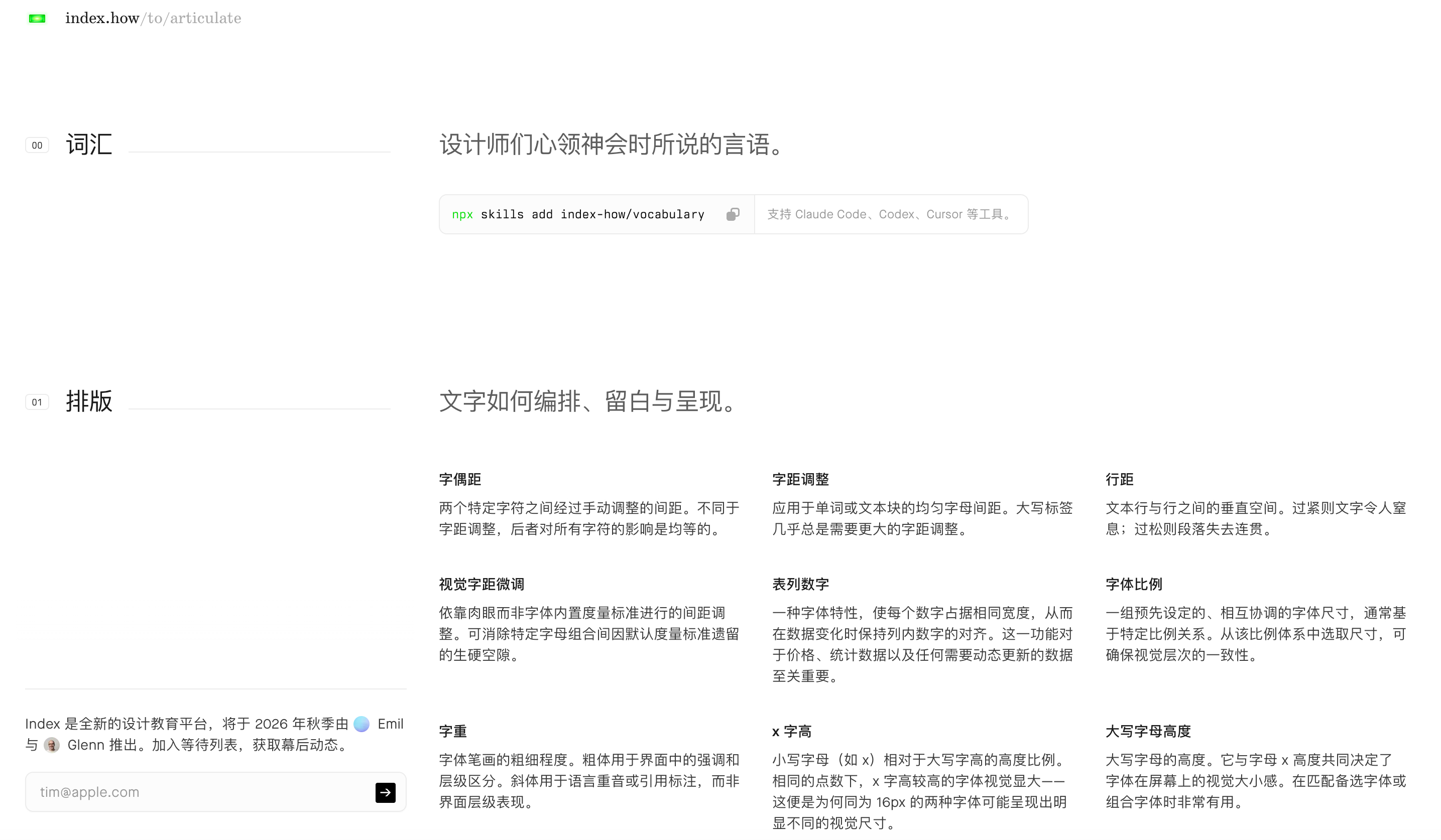Click the 行距 term heading
The width and height of the screenshot is (1441, 840).
(1120, 479)
